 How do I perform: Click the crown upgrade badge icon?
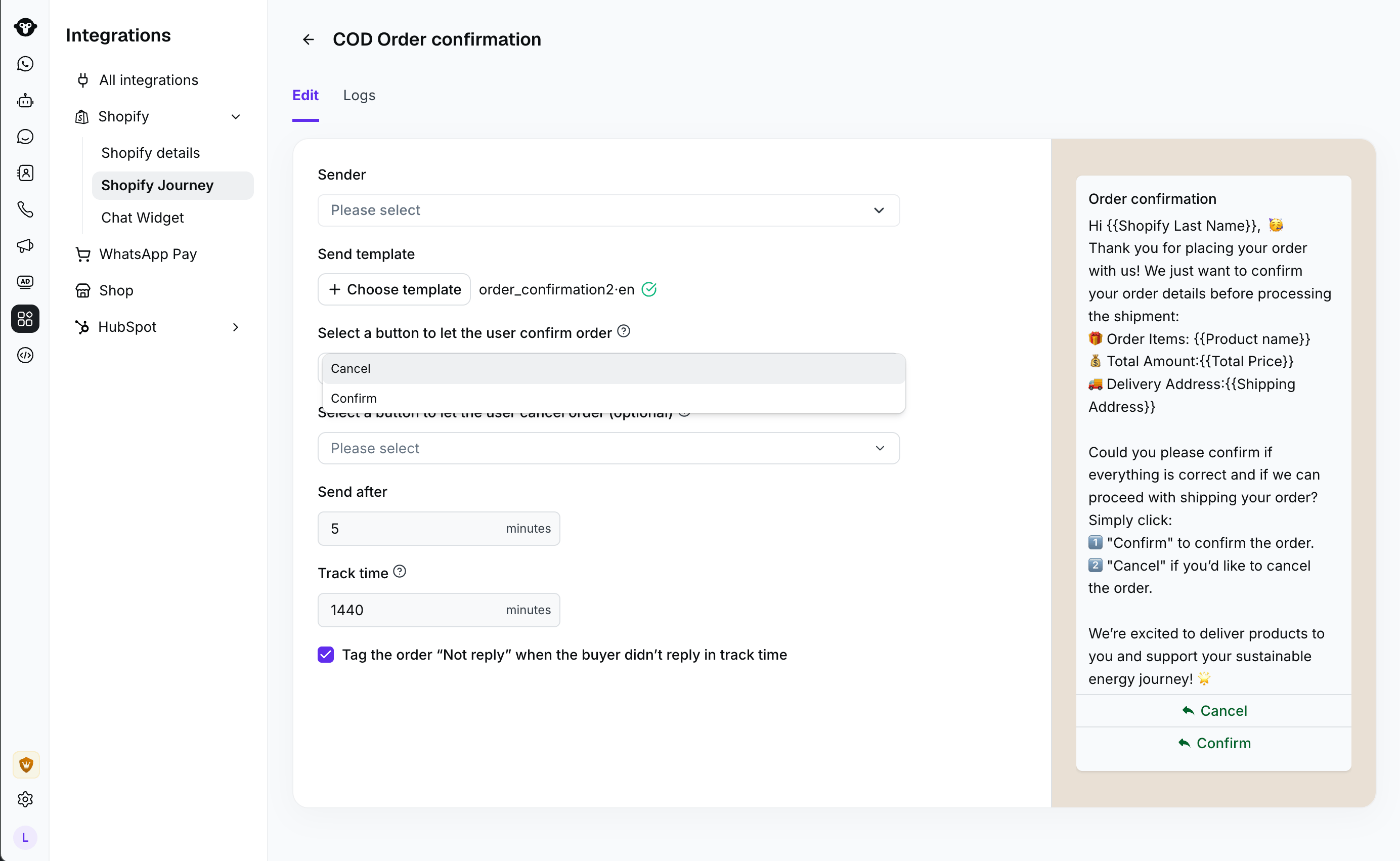(26, 764)
